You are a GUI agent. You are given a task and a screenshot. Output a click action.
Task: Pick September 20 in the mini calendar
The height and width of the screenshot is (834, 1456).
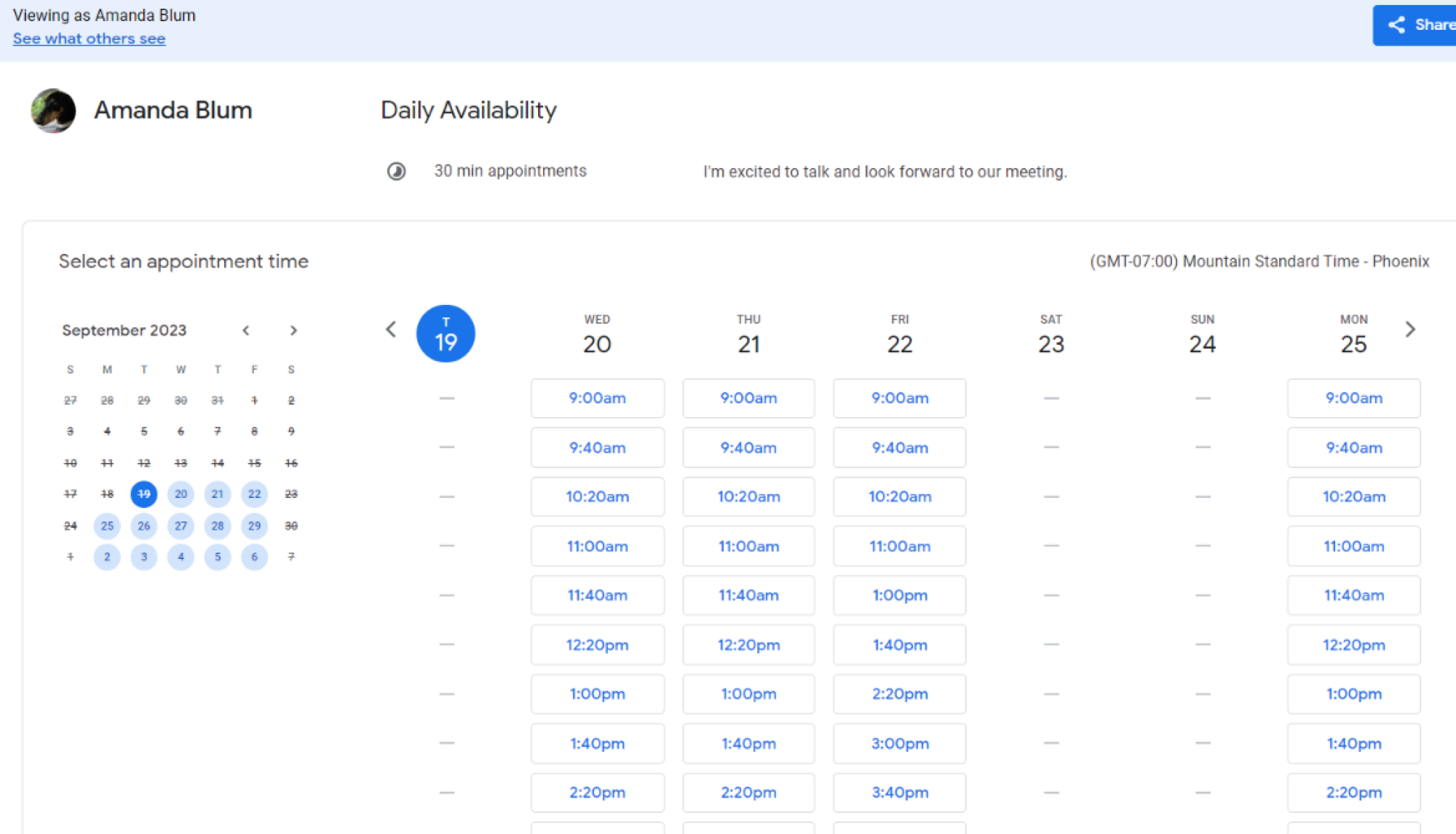click(181, 494)
